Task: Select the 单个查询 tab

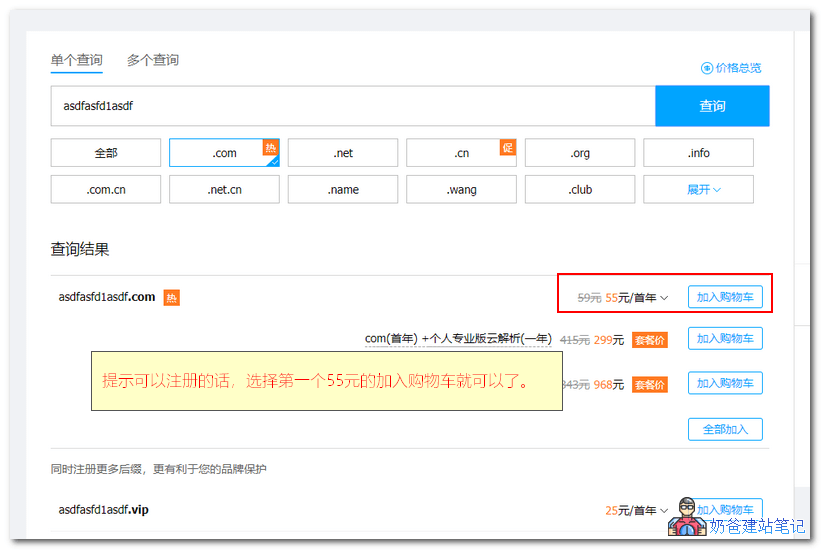Action: tap(76, 60)
